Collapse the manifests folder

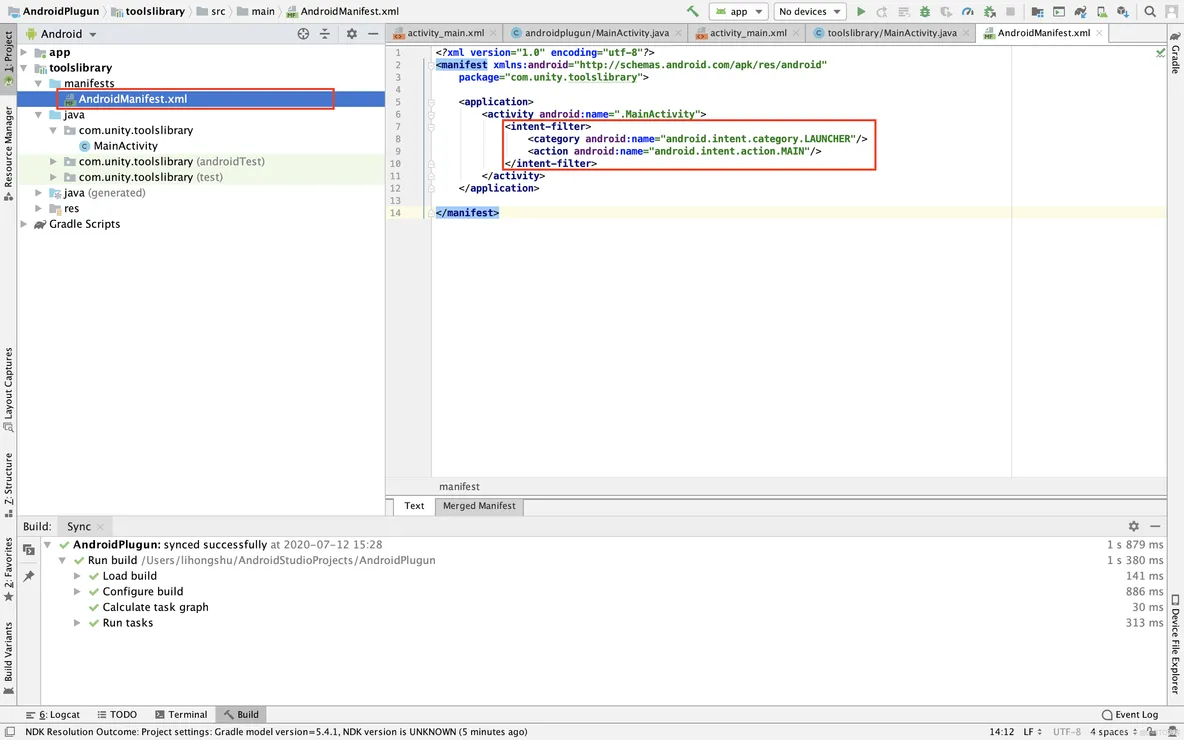pos(39,83)
